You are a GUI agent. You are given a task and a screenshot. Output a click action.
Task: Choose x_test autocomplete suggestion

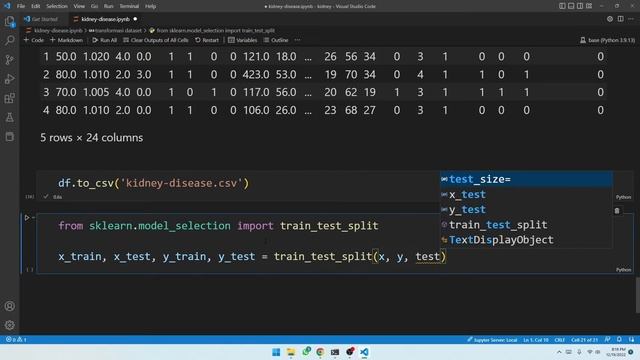526,194
